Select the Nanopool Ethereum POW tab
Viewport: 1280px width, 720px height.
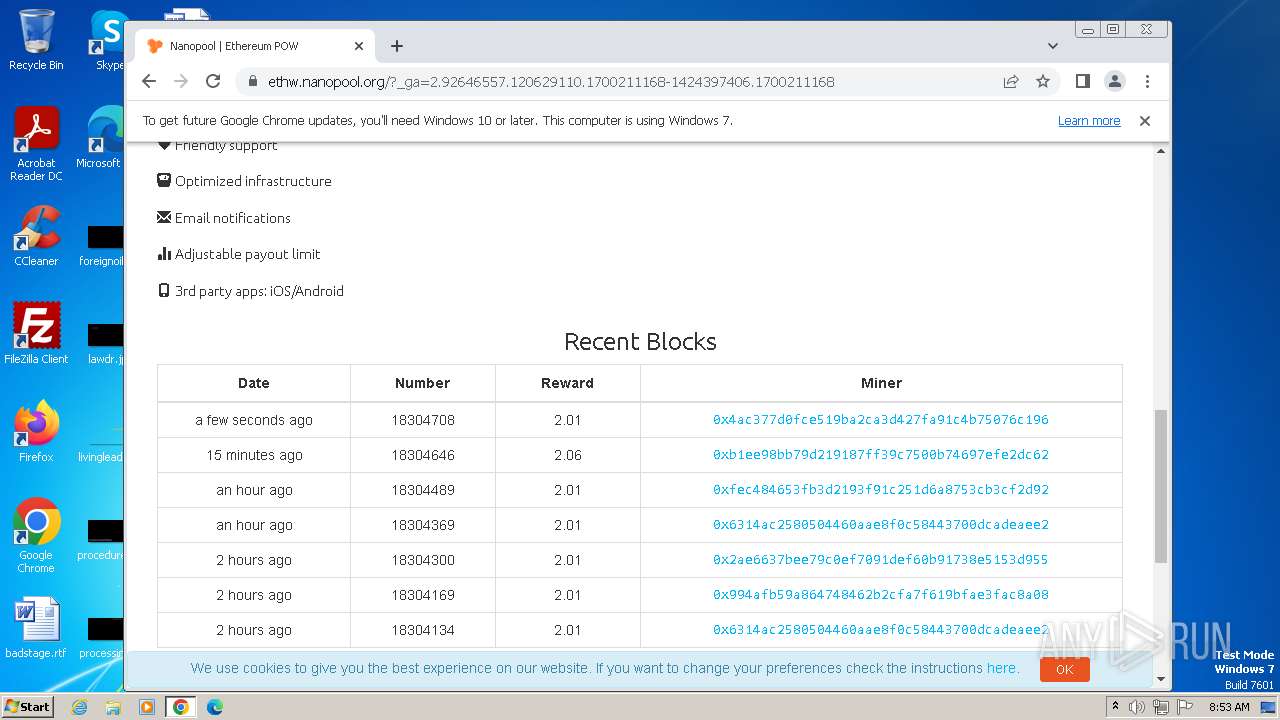255,46
